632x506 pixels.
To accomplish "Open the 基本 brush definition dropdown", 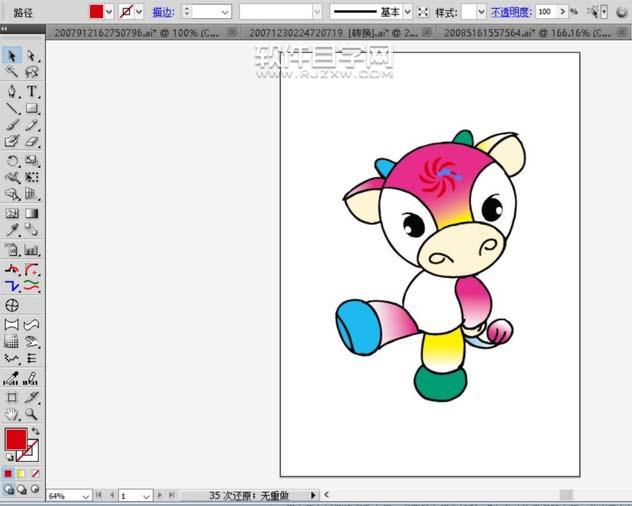I will (x=407, y=12).
